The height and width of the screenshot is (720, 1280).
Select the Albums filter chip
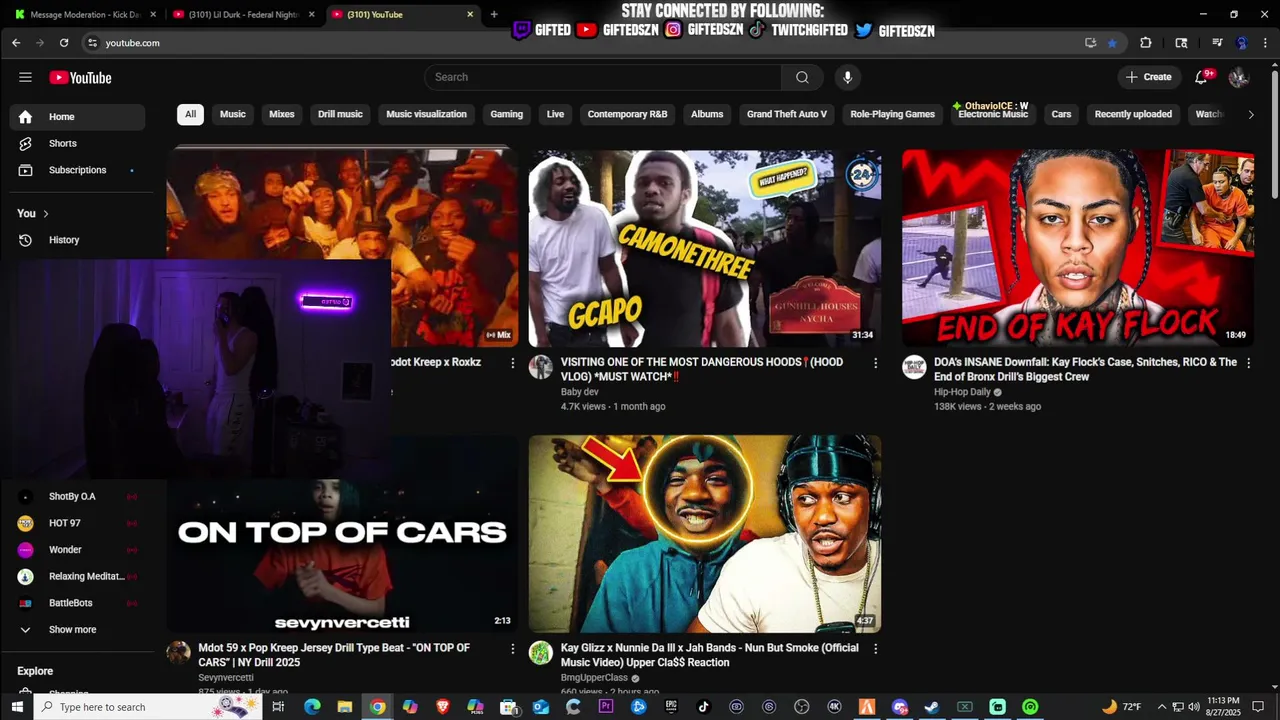(x=707, y=114)
